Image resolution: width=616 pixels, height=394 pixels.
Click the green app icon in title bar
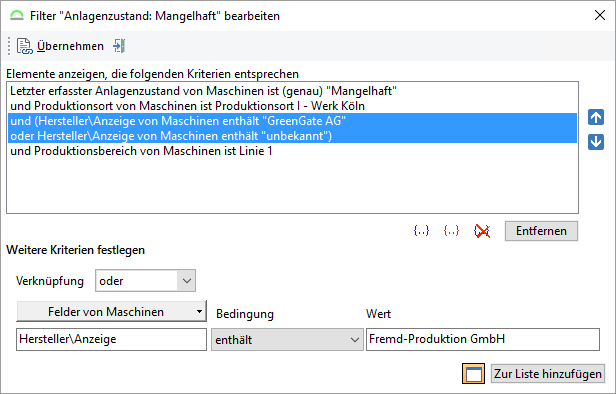[x=16, y=16]
